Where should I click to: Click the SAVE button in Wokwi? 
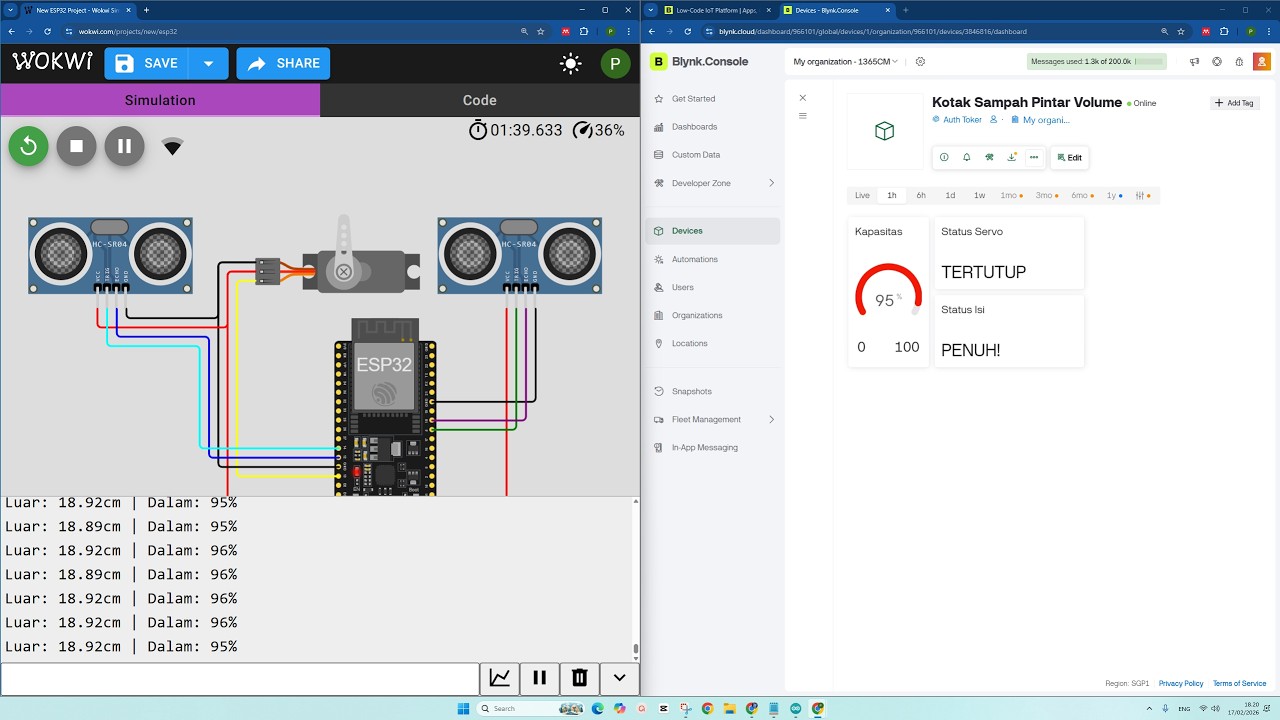click(x=147, y=63)
